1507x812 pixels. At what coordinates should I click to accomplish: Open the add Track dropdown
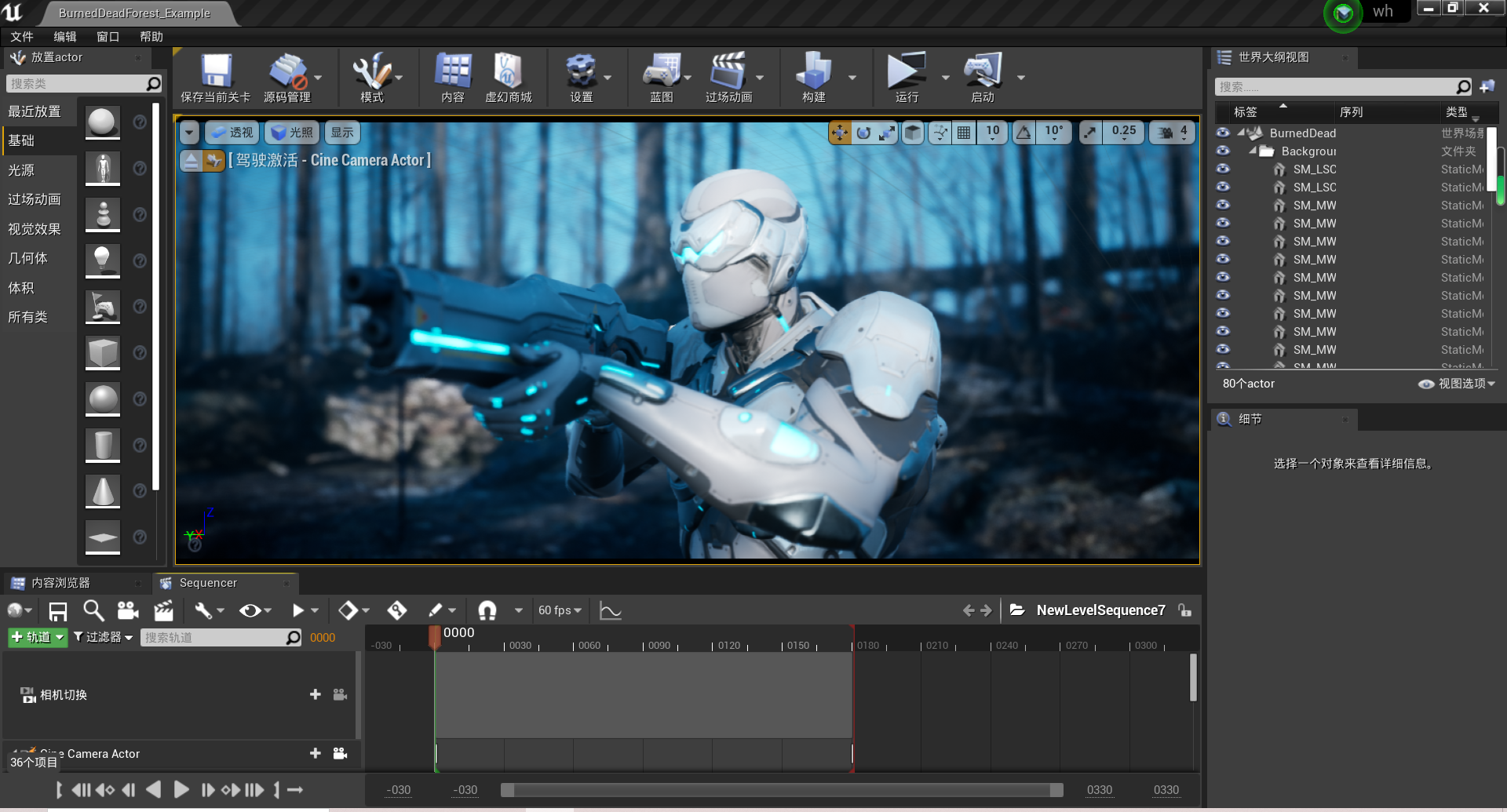point(38,637)
